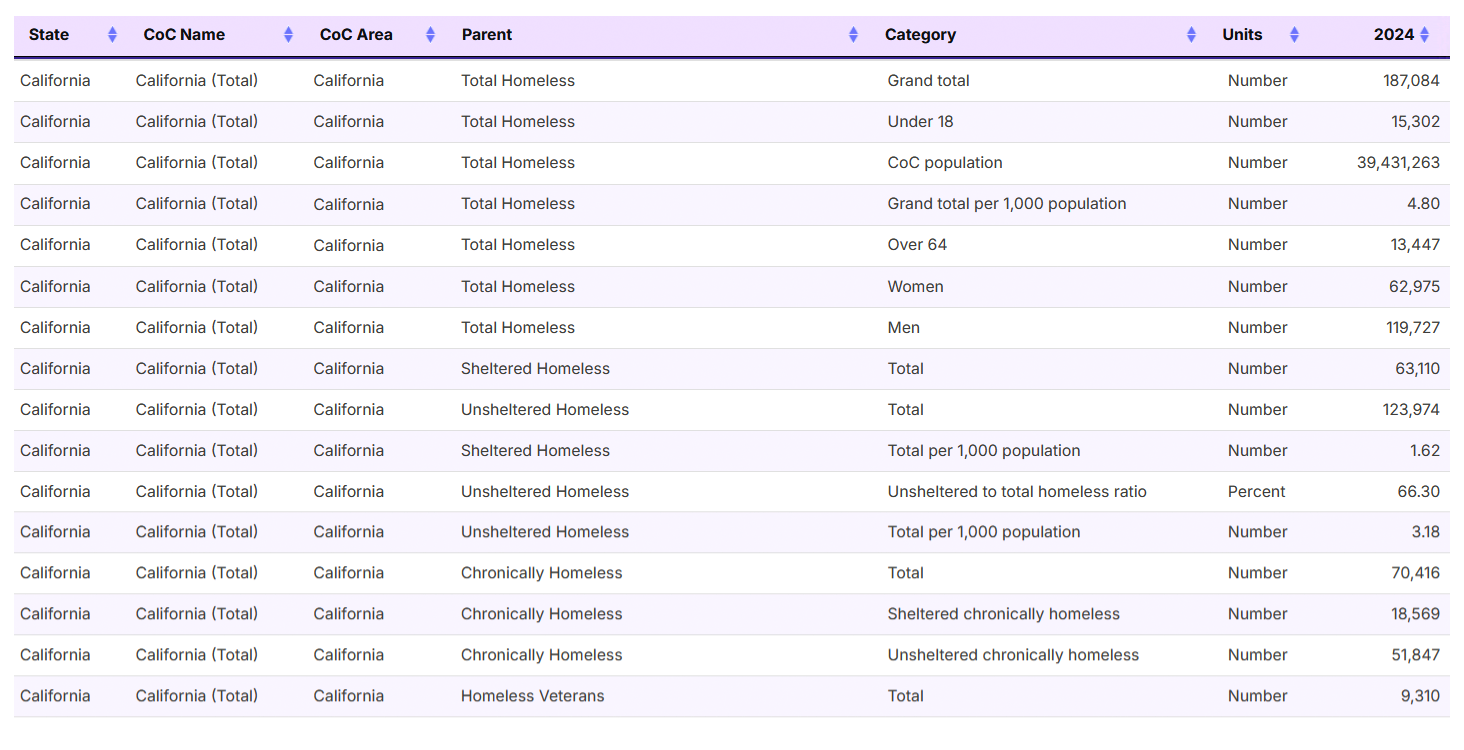This screenshot has height=750, width=1464.
Task: Click the sort arrows beside CoC Name
Action: click(x=288, y=35)
